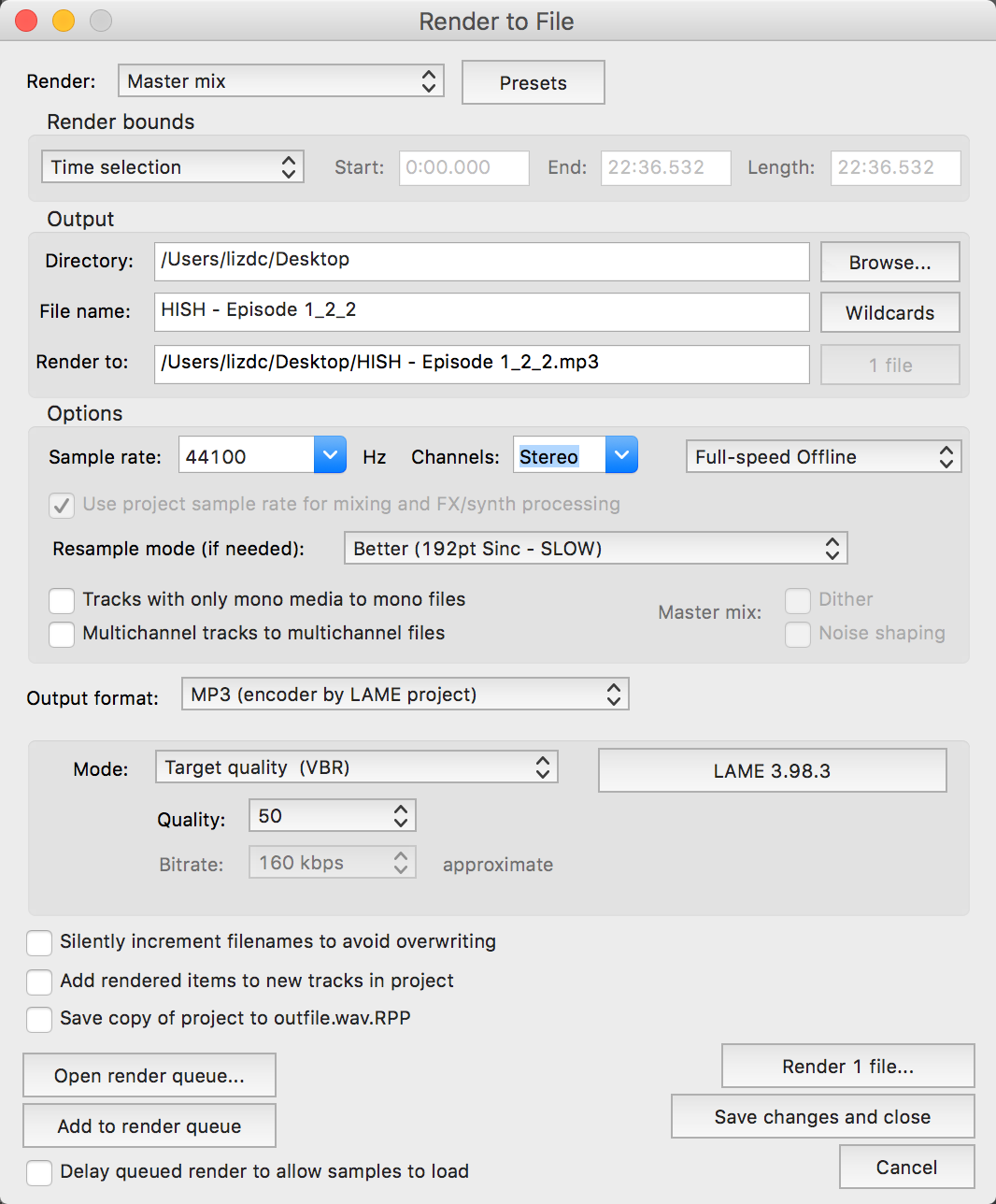Image resolution: width=996 pixels, height=1204 pixels.
Task: Click the Presets button
Action: point(533,83)
